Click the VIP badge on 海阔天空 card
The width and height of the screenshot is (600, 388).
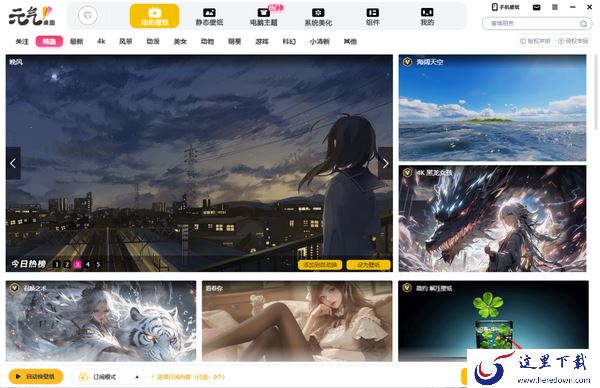407,62
